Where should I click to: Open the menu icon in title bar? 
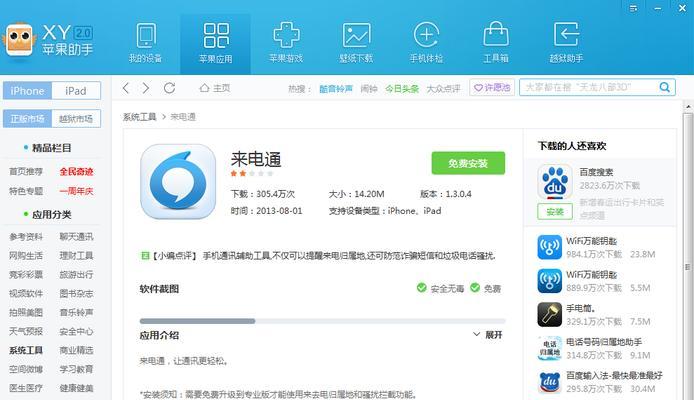pyautogui.click(x=633, y=8)
